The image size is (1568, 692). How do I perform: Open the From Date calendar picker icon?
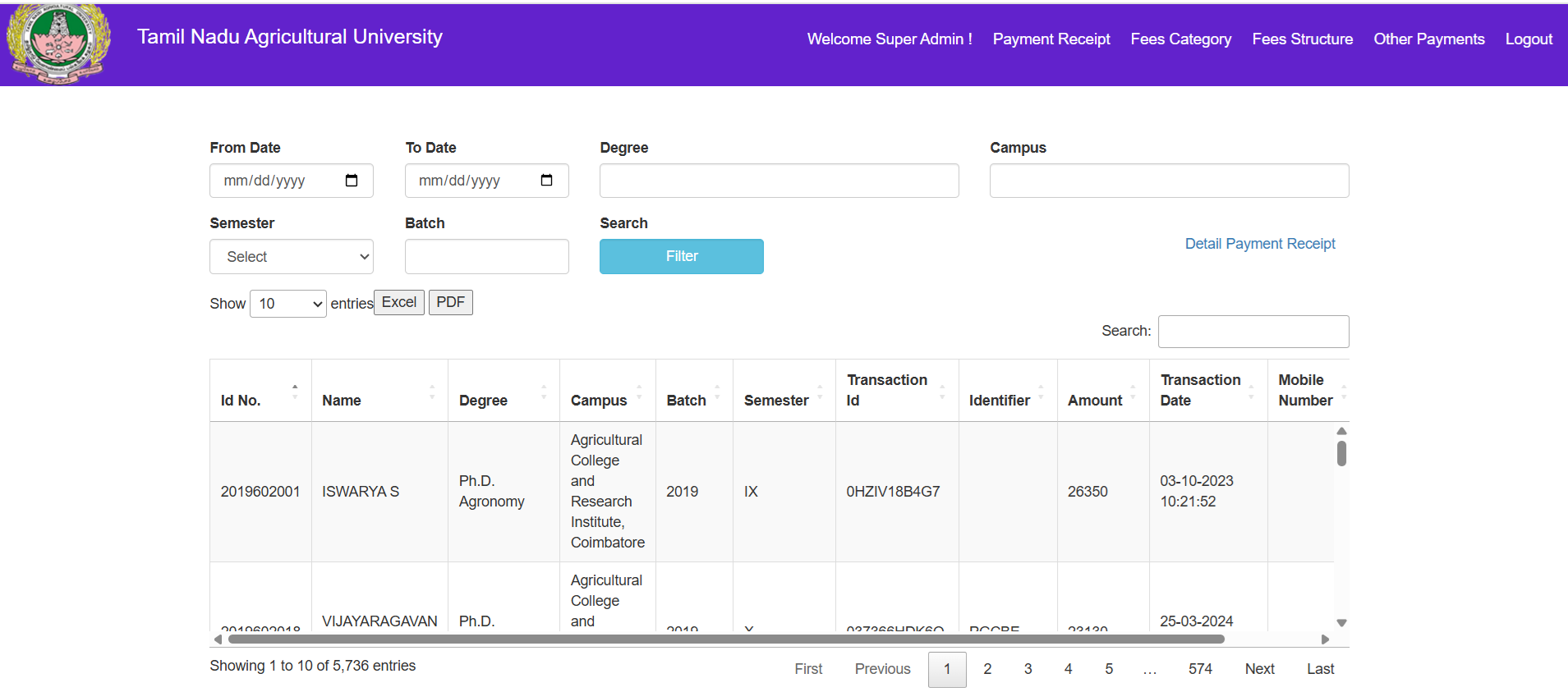point(352,181)
